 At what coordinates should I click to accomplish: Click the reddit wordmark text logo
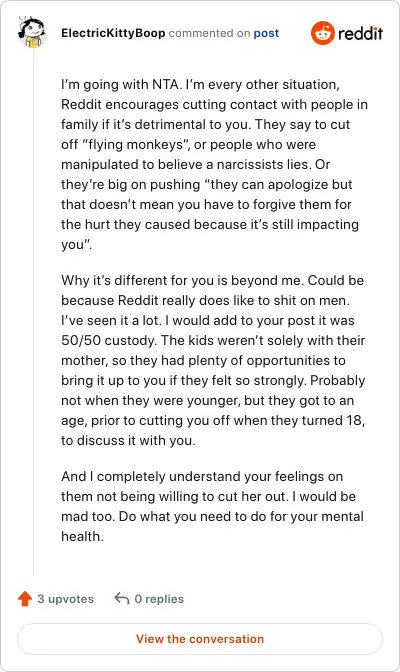pos(360,33)
